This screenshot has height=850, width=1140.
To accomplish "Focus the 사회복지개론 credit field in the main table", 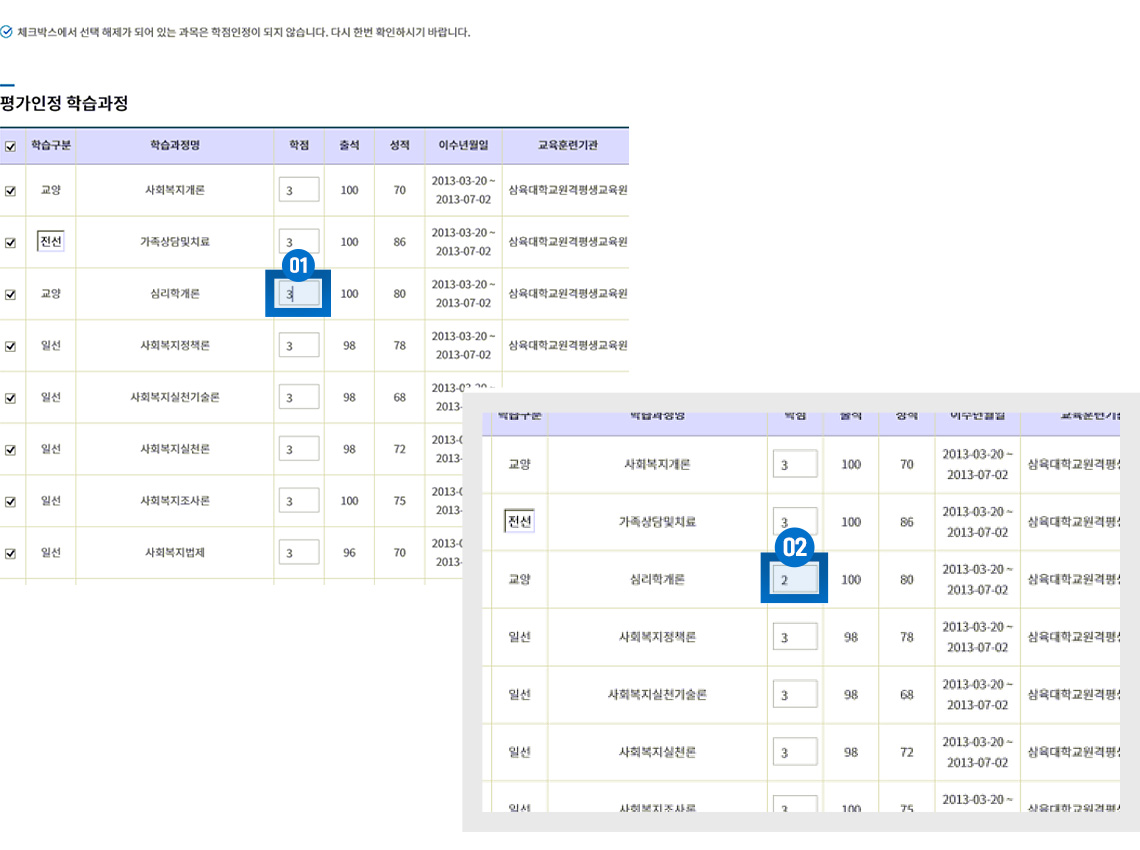I will (x=299, y=190).
